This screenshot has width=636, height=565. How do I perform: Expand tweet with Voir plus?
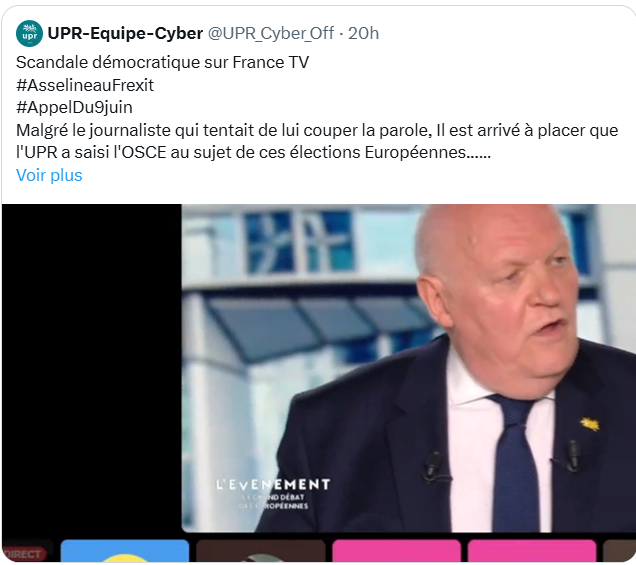49,175
